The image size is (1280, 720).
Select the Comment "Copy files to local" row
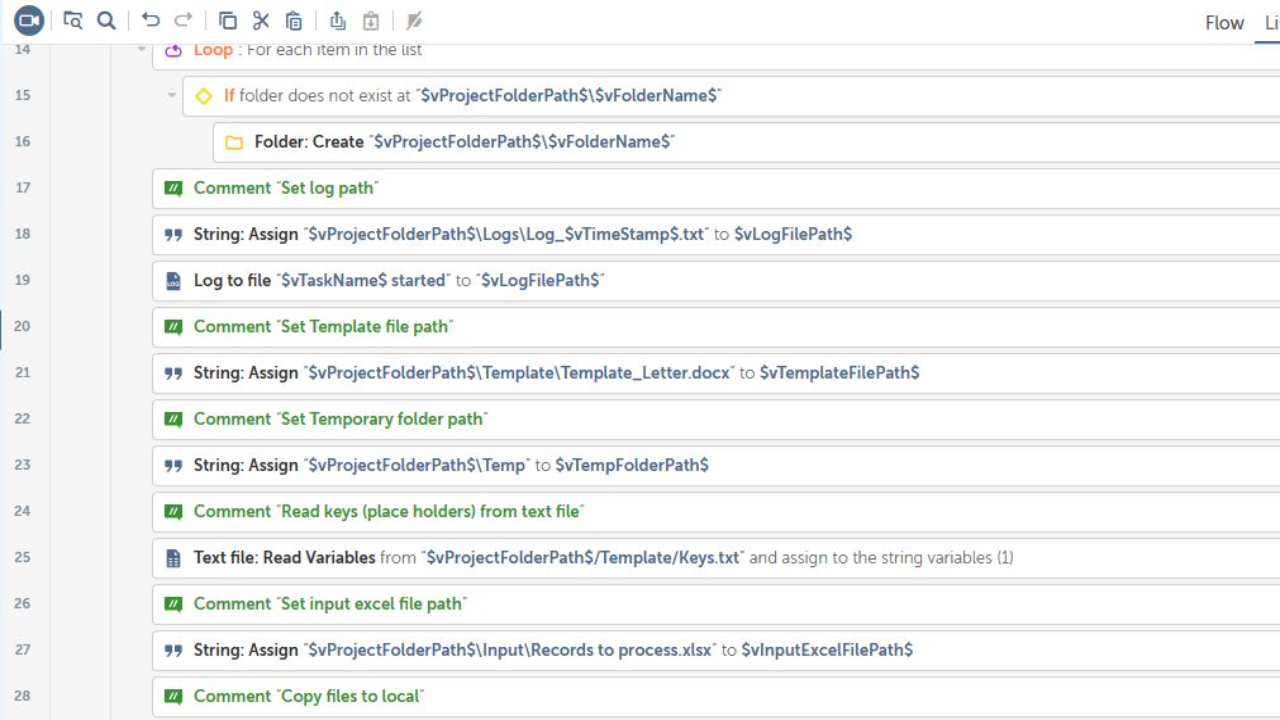pyautogui.click(x=716, y=698)
